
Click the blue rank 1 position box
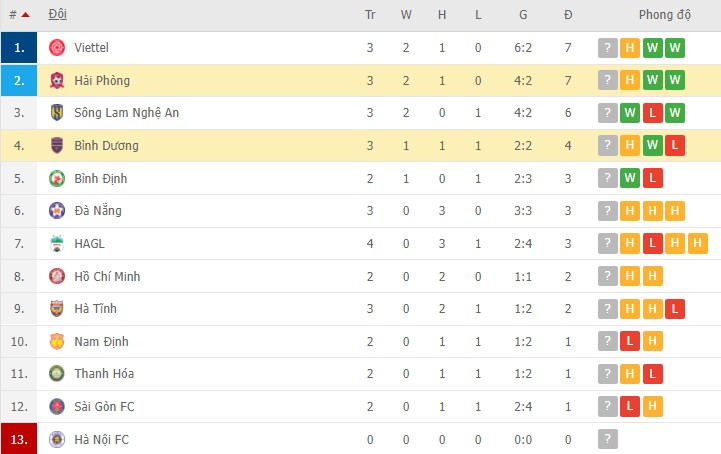(x=19, y=48)
